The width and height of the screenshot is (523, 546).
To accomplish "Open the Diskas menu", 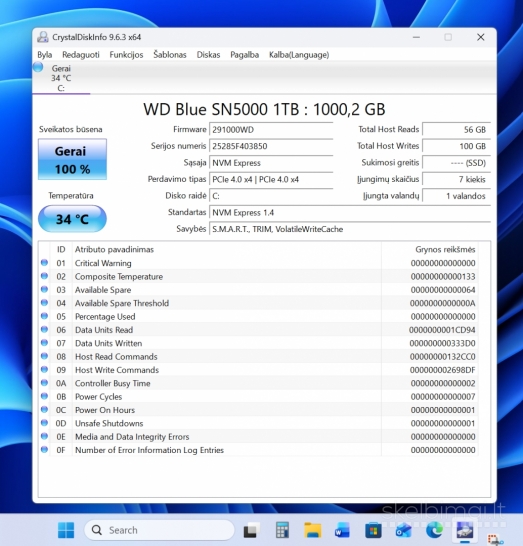I will (x=208, y=55).
